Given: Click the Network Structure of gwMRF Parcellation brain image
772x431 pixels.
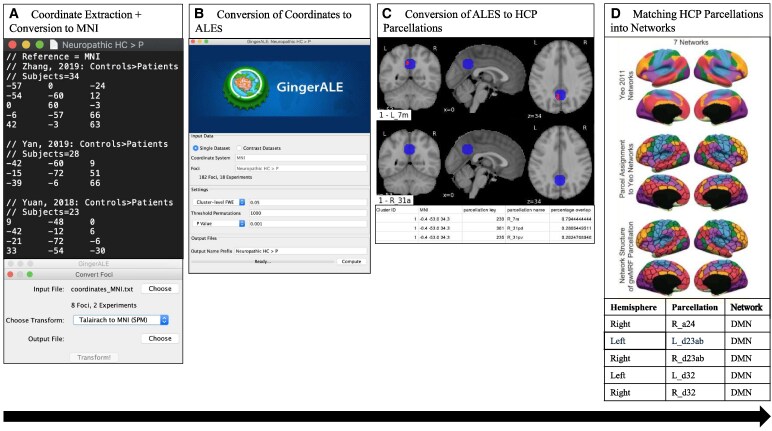Looking at the screenshot, I should (692, 257).
